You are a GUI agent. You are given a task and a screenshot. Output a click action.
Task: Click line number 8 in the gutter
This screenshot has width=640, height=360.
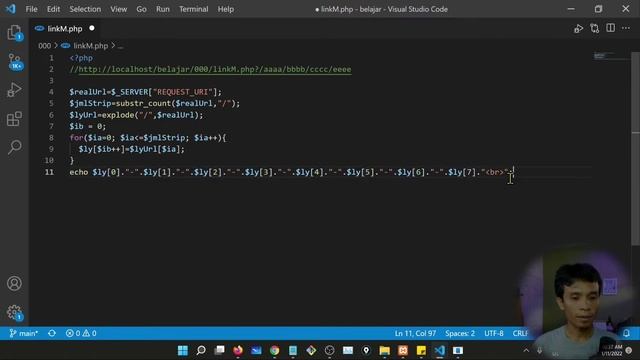pyautogui.click(x=51, y=138)
